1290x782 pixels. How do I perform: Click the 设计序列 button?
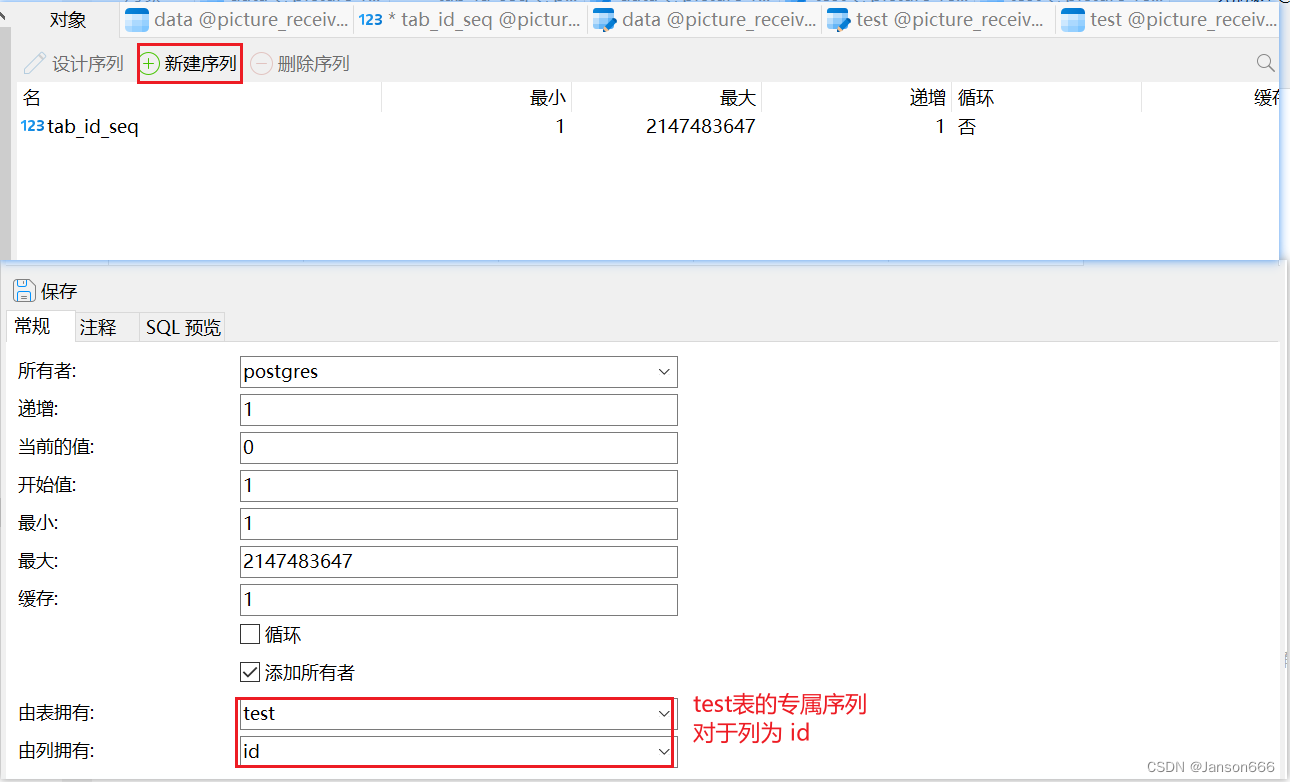(74, 64)
